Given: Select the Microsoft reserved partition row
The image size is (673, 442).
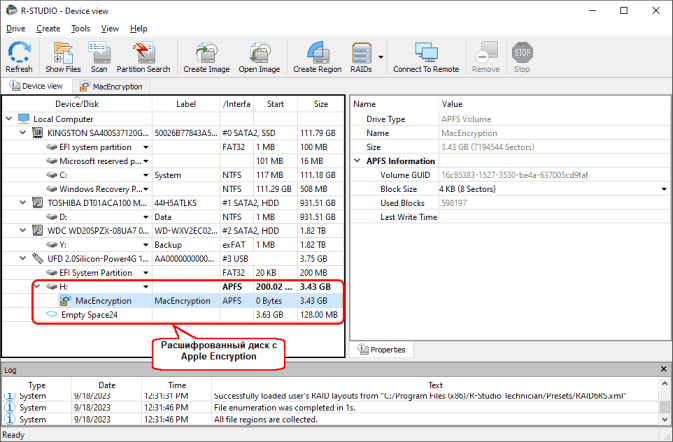Looking at the screenshot, I should click(173, 161).
